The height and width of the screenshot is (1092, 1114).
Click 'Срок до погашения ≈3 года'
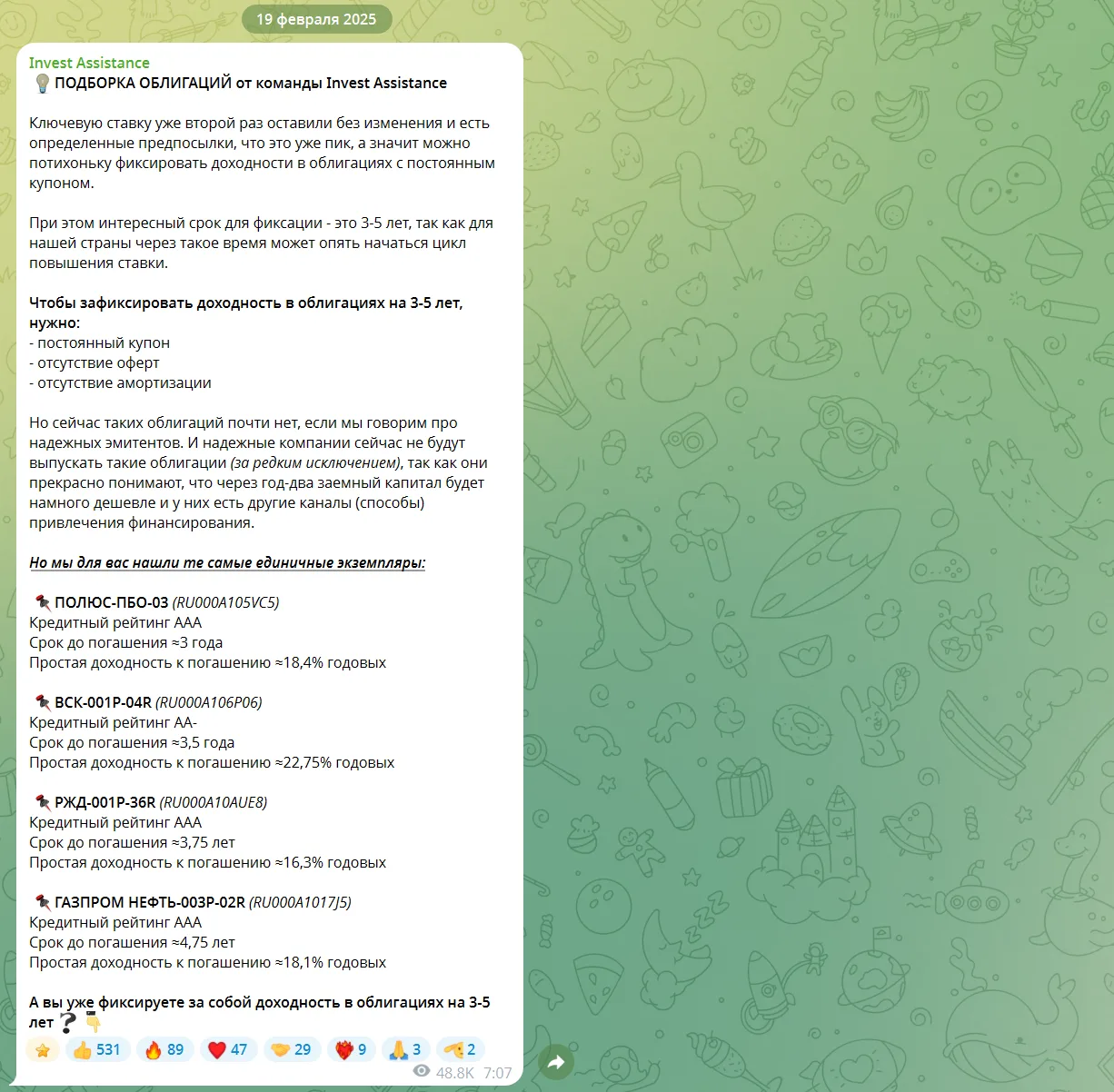pyautogui.click(x=126, y=642)
